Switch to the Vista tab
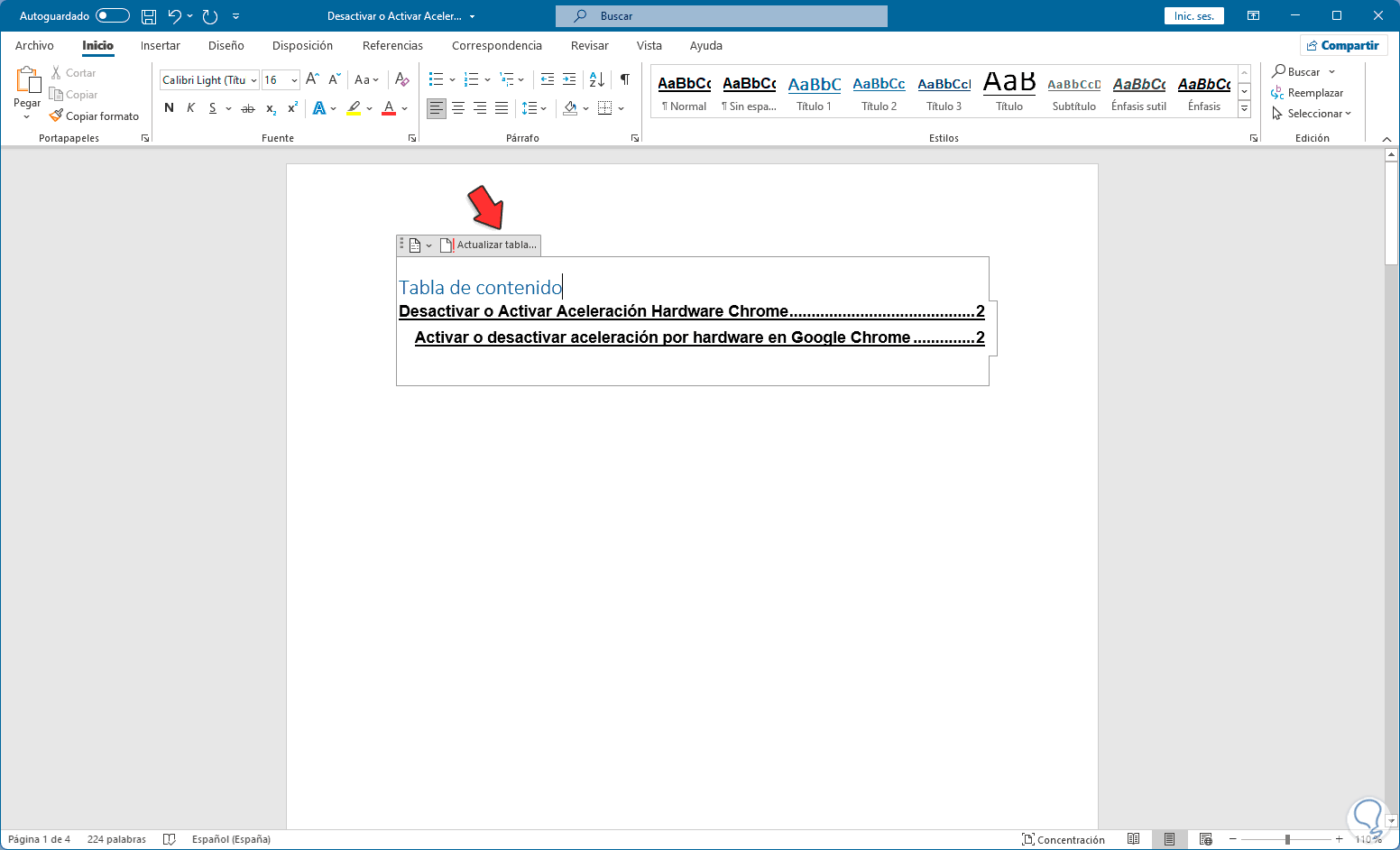Screen dimensions: 1400x850 point(649,45)
